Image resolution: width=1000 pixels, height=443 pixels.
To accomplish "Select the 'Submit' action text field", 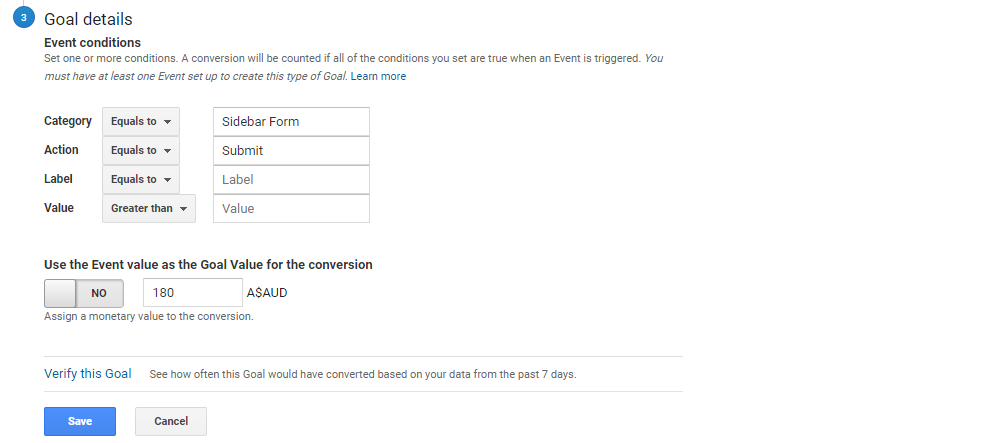I will click(291, 150).
